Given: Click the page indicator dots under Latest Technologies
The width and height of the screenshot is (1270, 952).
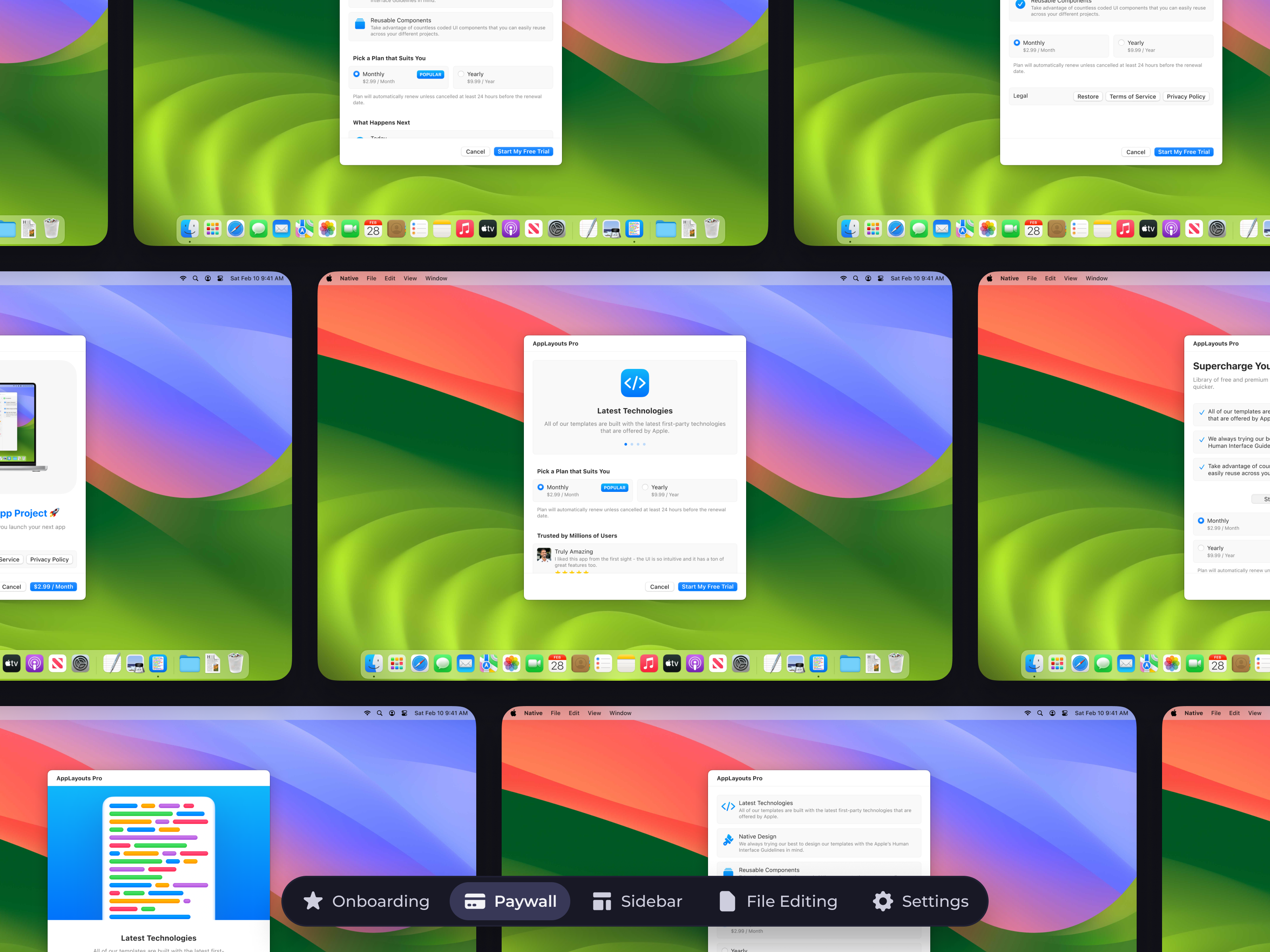Looking at the screenshot, I should click(x=635, y=444).
